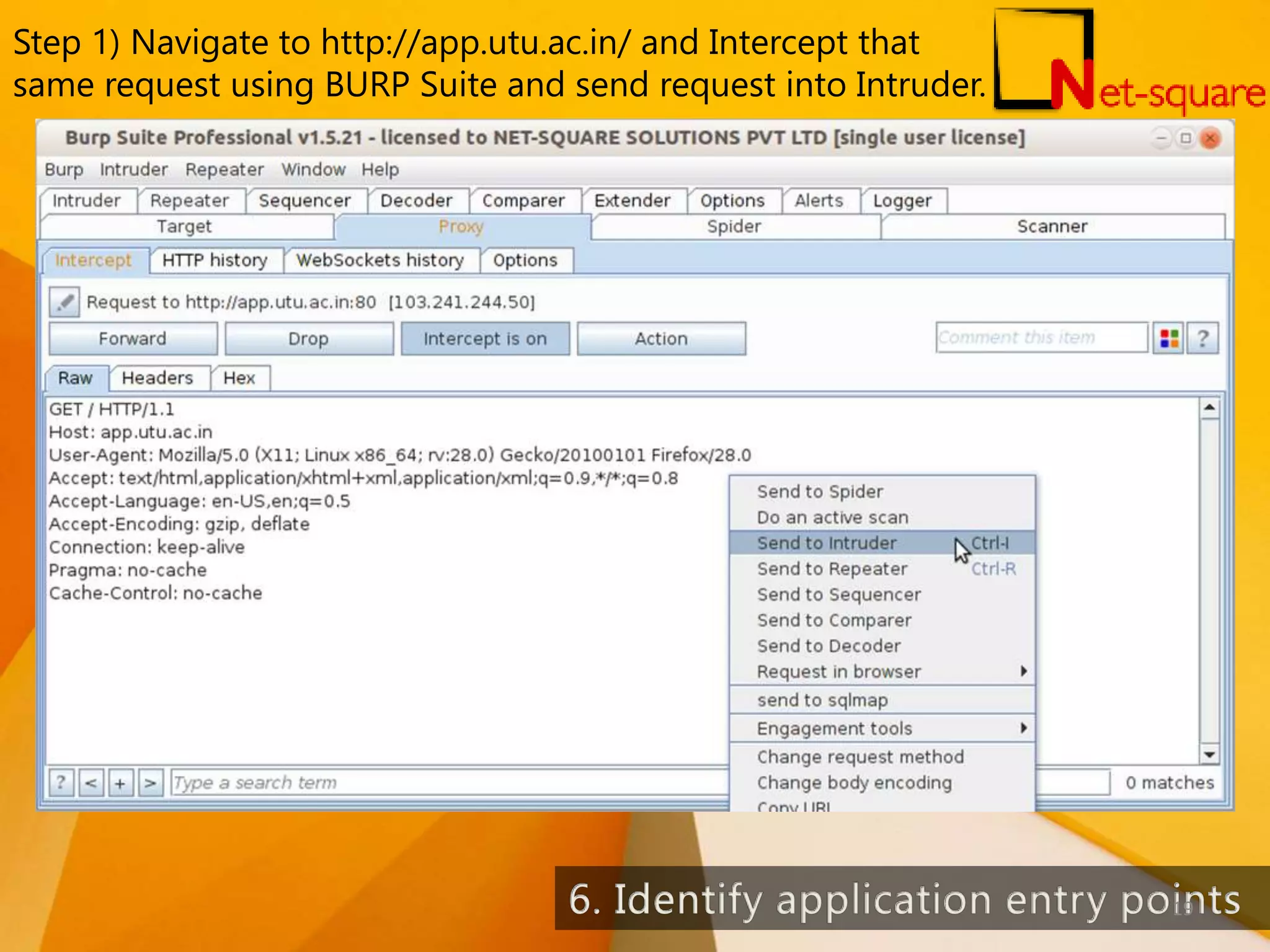The image size is (1270, 952).
Task: Click the 'GET / HTTP/1.1' request line
Action: click(x=112, y=409)
